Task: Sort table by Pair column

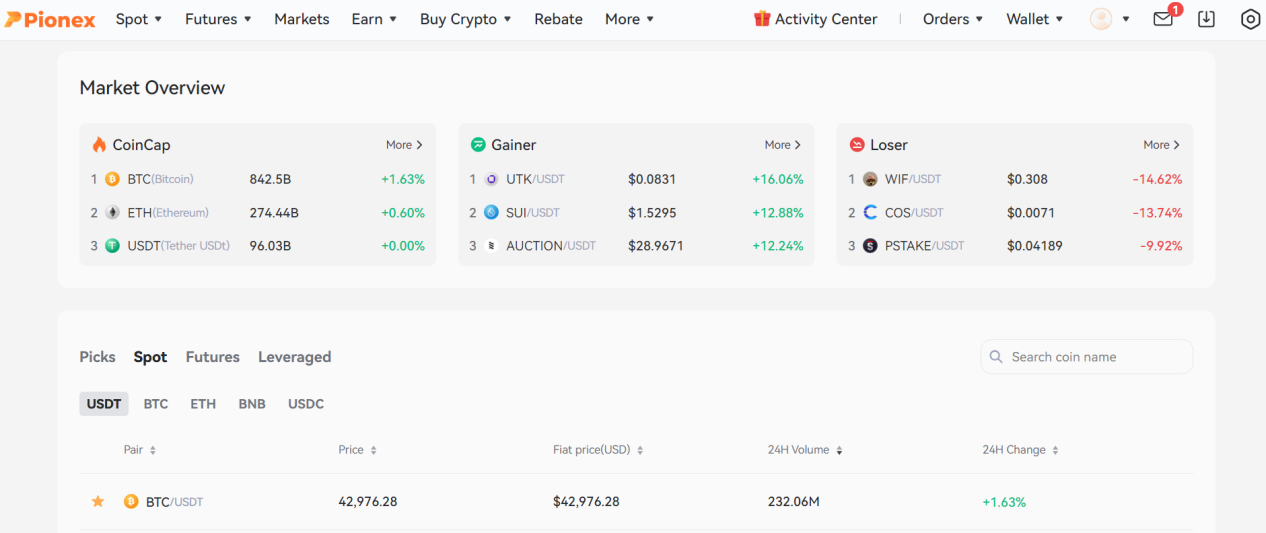Action: tap(140, 450)
